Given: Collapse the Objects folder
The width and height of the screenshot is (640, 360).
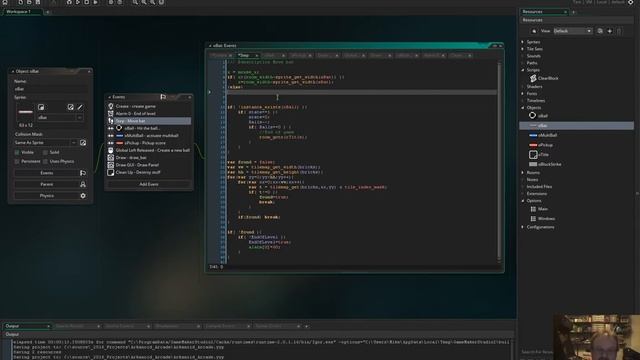Looking at the screenshot, I should [x=522, y=108].
